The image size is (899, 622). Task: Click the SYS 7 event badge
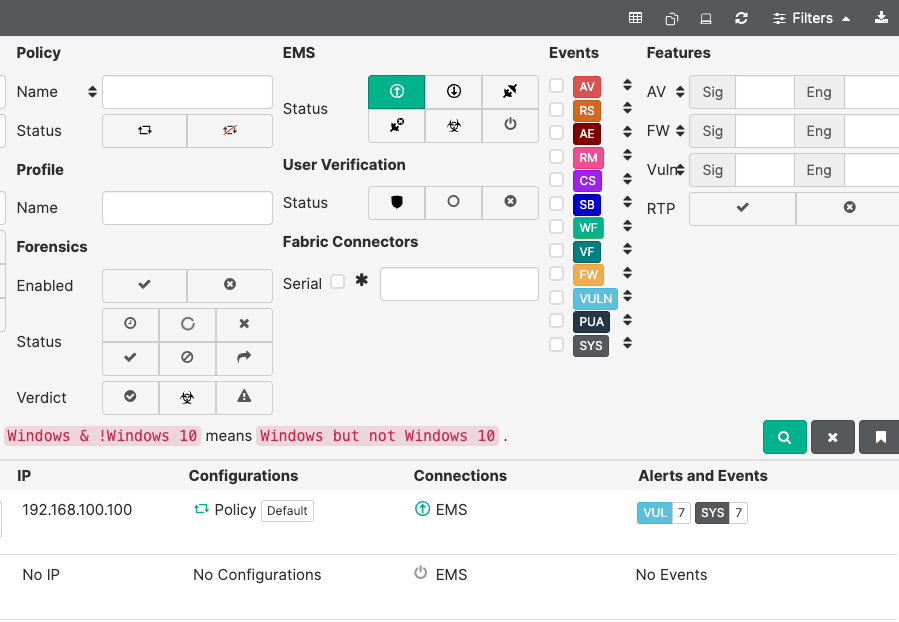click(721, 513)
